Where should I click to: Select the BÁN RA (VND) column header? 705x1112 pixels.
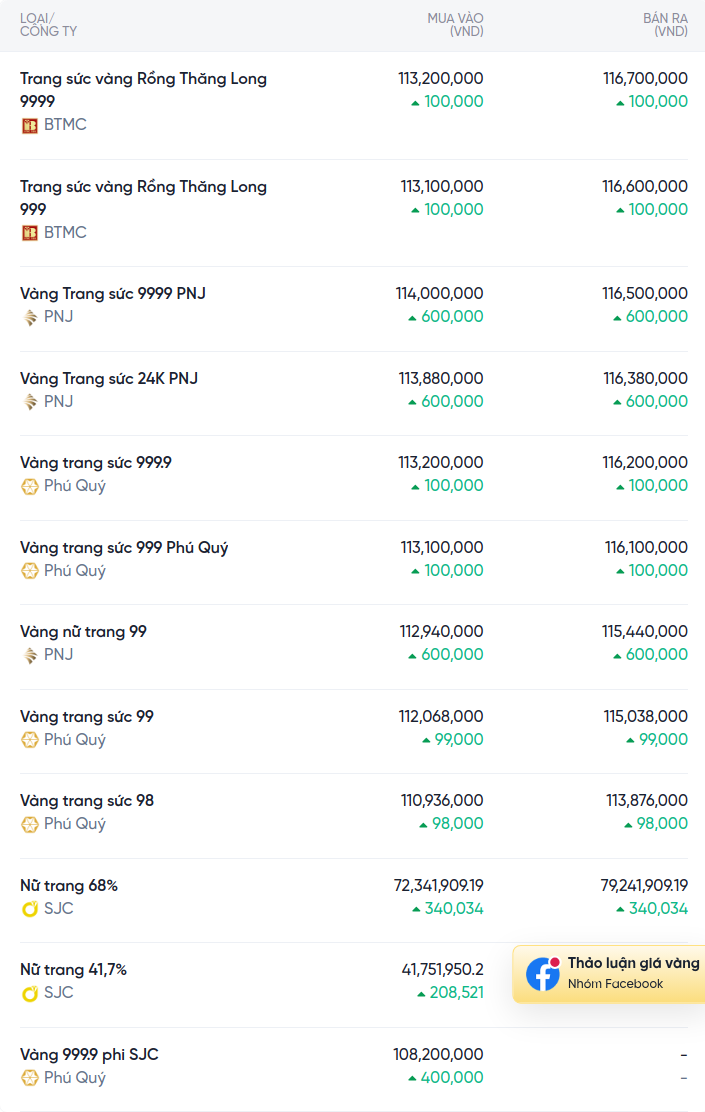(x=665, y=25)
